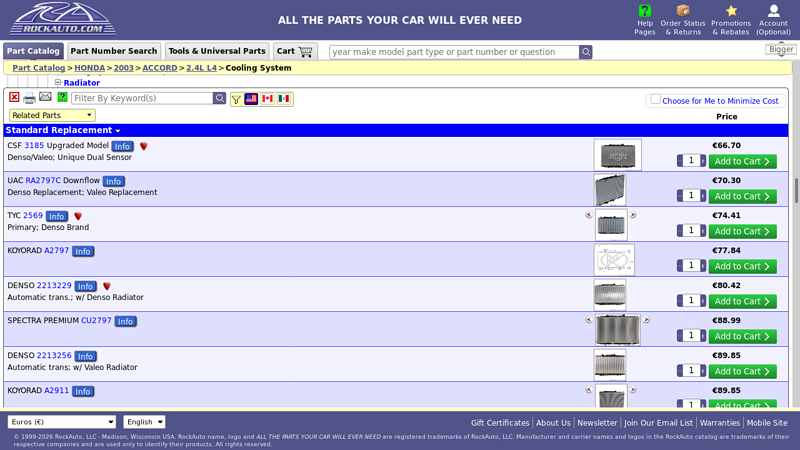
Task: Open the English language dropdown
Action: tap(144, 422)
